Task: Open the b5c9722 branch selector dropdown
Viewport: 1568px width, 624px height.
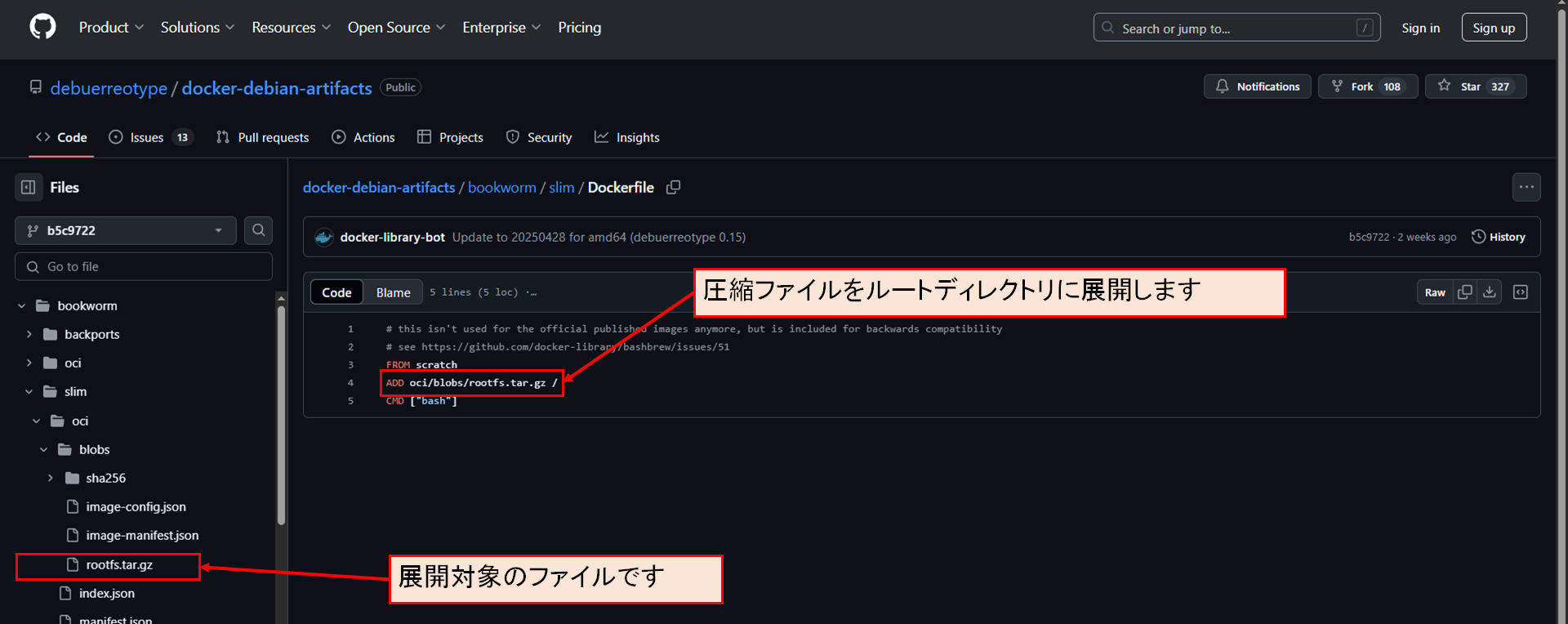Action: tap(126, 230)
